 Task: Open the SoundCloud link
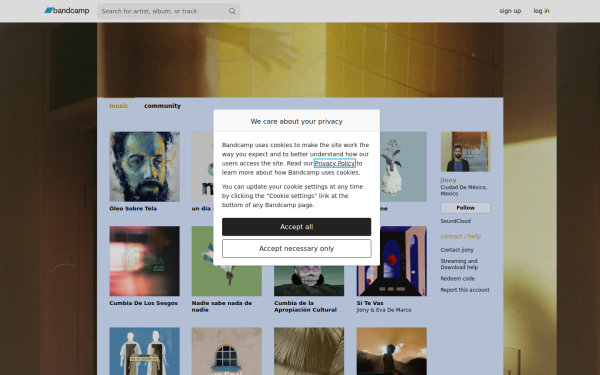click(x=455, y=221)
